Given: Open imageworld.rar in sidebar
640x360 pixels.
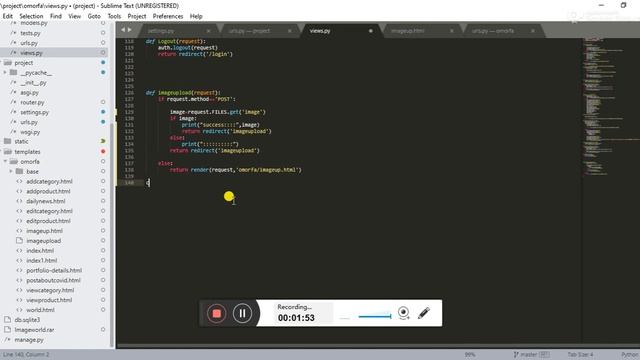Looking at the screenshot, I should coord(34,330).
